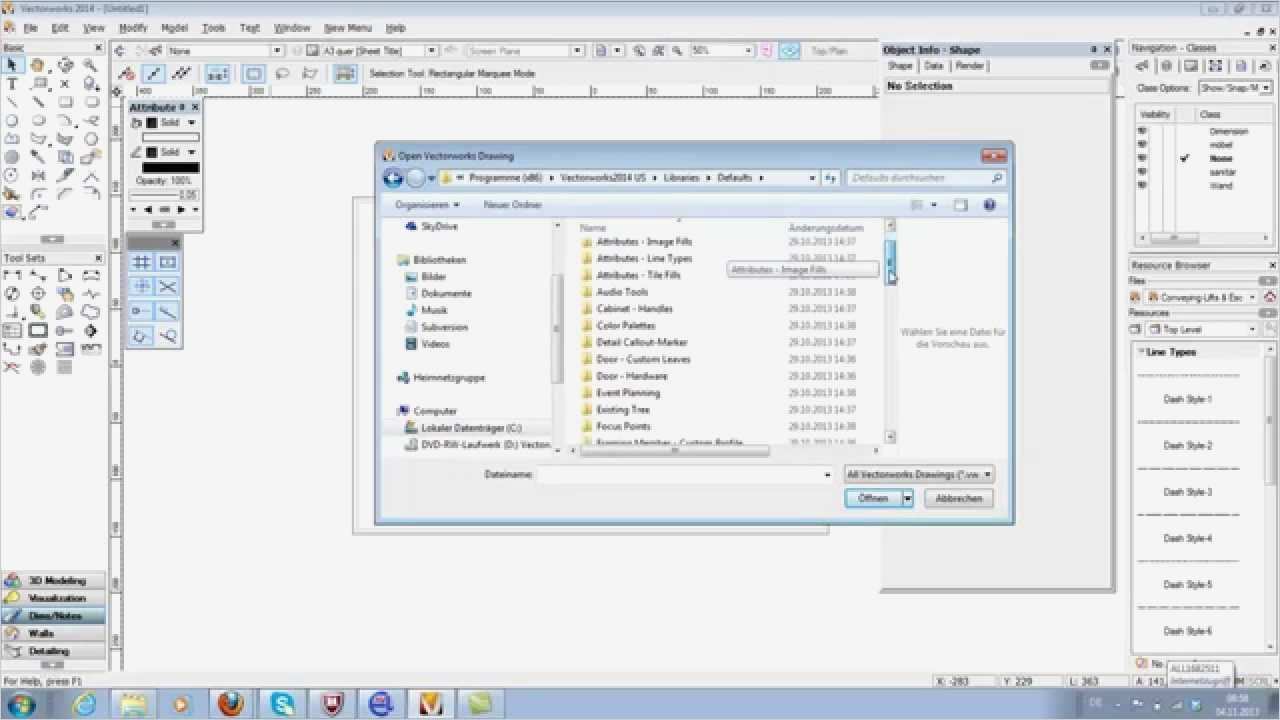Viewport: 1280px width, 720px height.
Task: Select the Text tool in Basic palette
Action: [x=12, y=84]
